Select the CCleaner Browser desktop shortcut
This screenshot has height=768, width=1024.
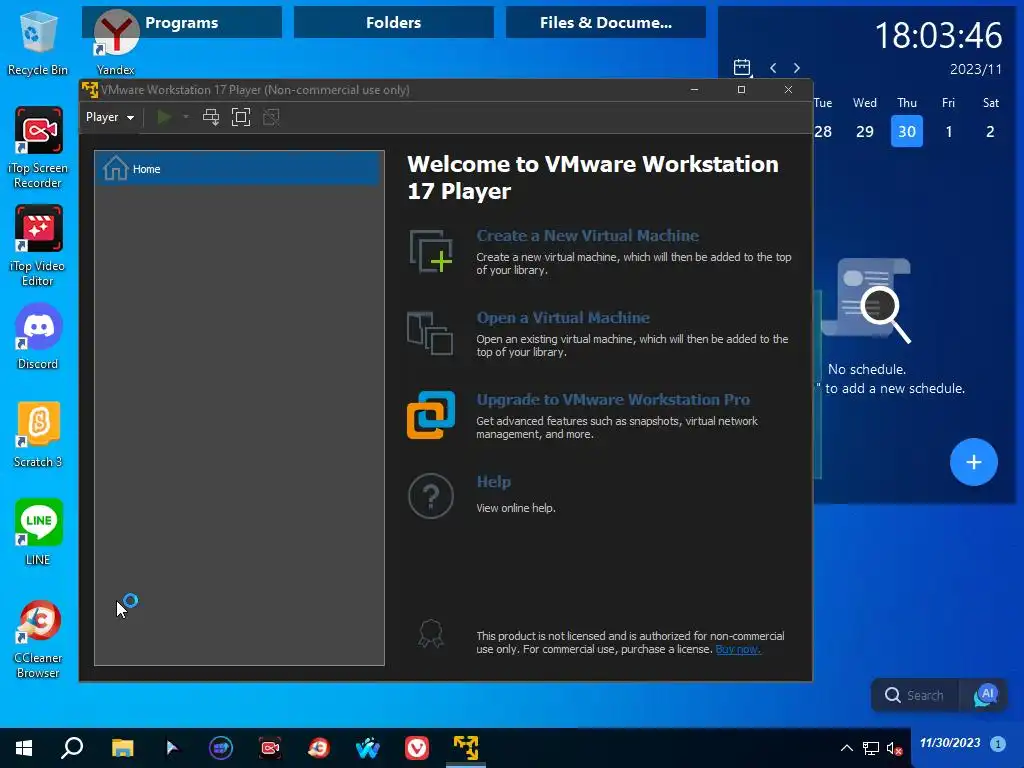[x=38, y=639]
